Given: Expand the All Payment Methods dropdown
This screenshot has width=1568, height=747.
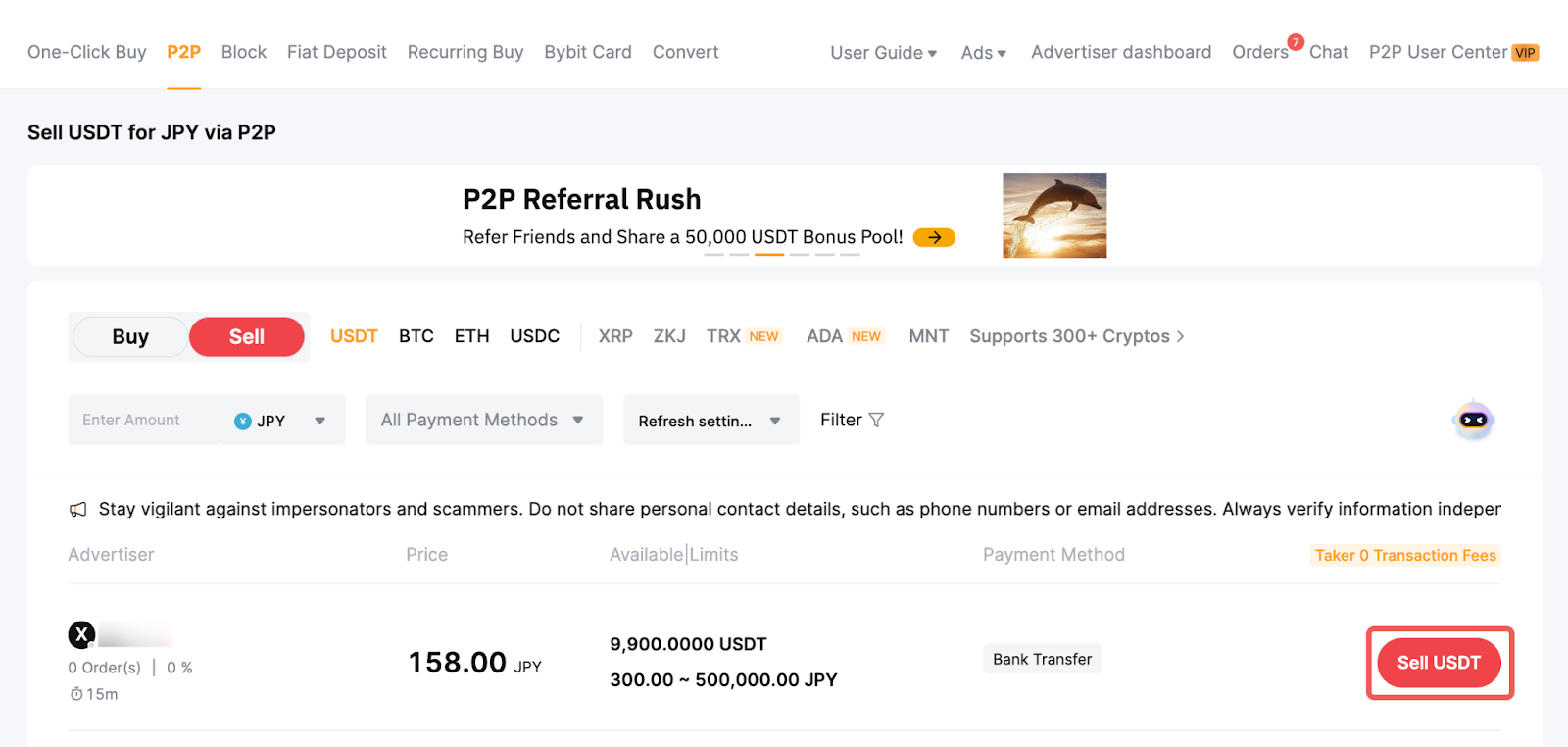Looking at the screenshot, I should coord(483,421).
